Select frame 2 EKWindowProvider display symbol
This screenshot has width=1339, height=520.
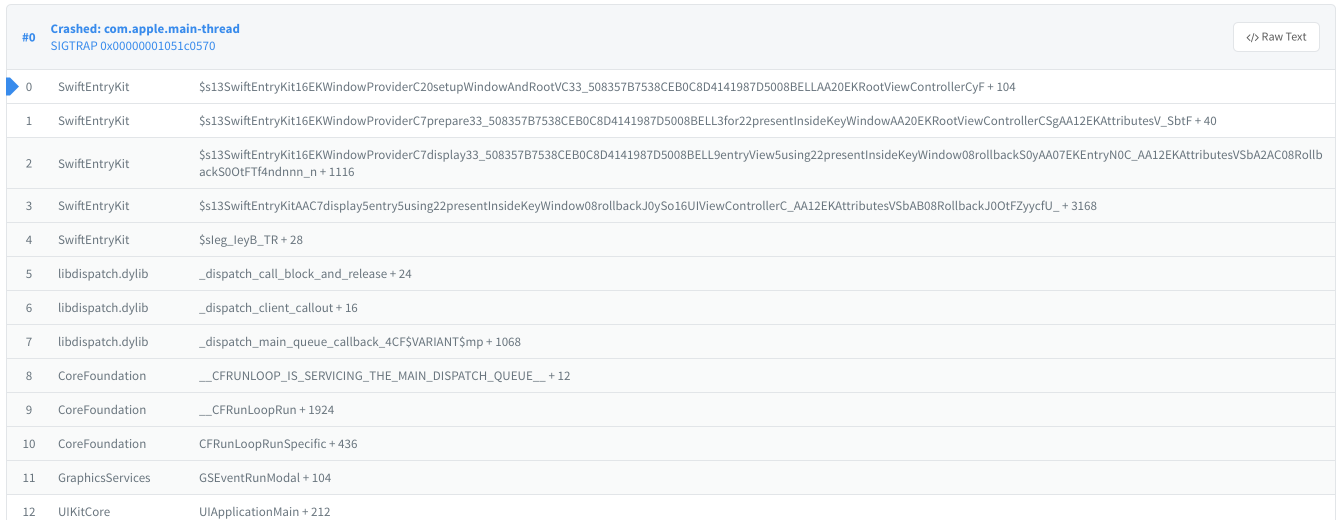click(760, 164)
